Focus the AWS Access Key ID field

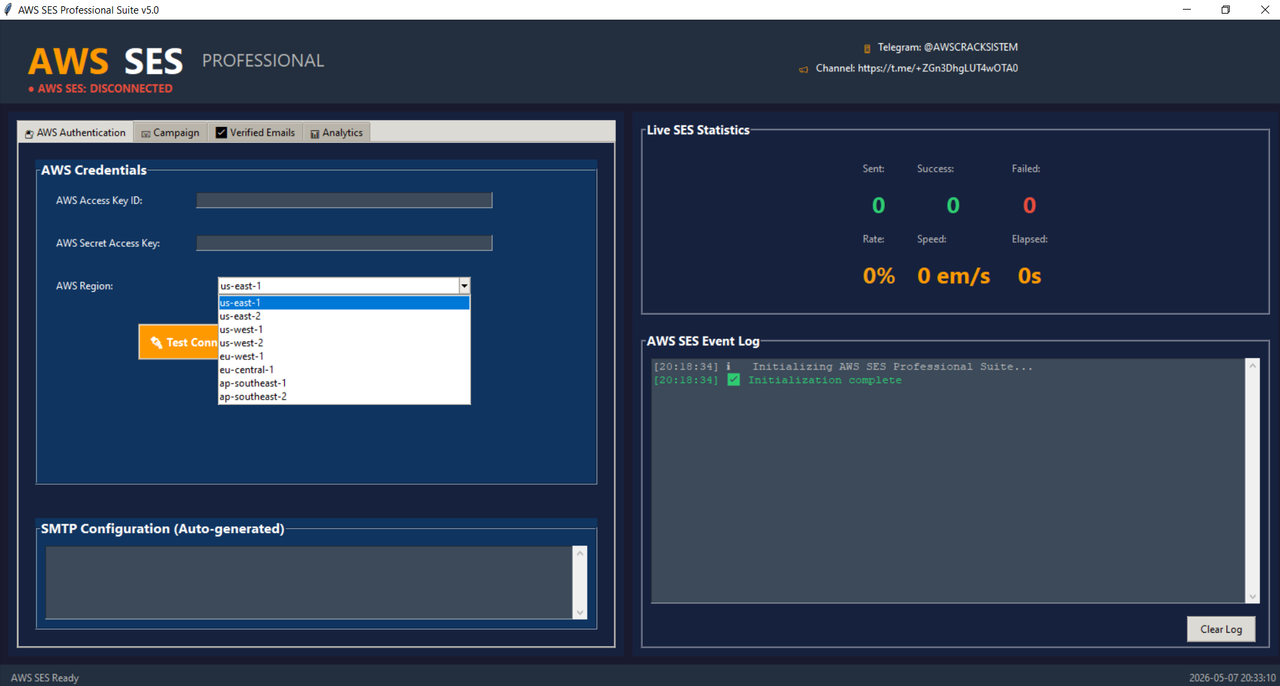point(344,201)
